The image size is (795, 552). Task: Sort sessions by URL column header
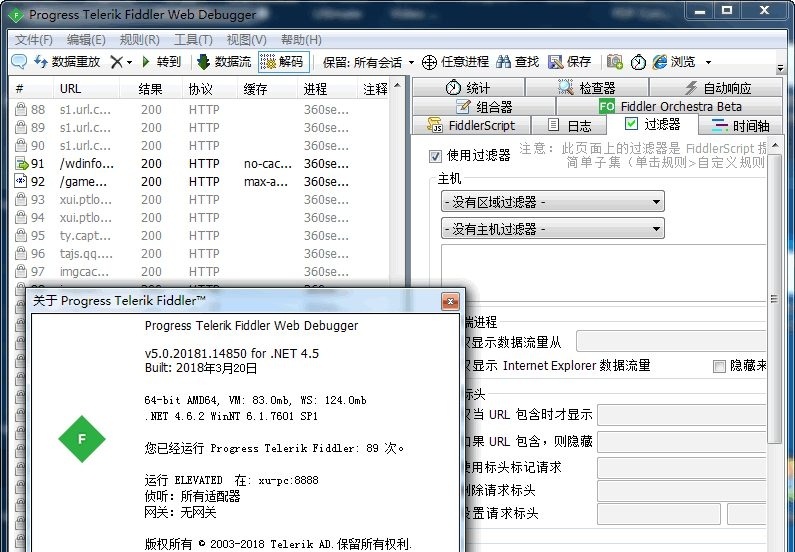pos(86,89)
